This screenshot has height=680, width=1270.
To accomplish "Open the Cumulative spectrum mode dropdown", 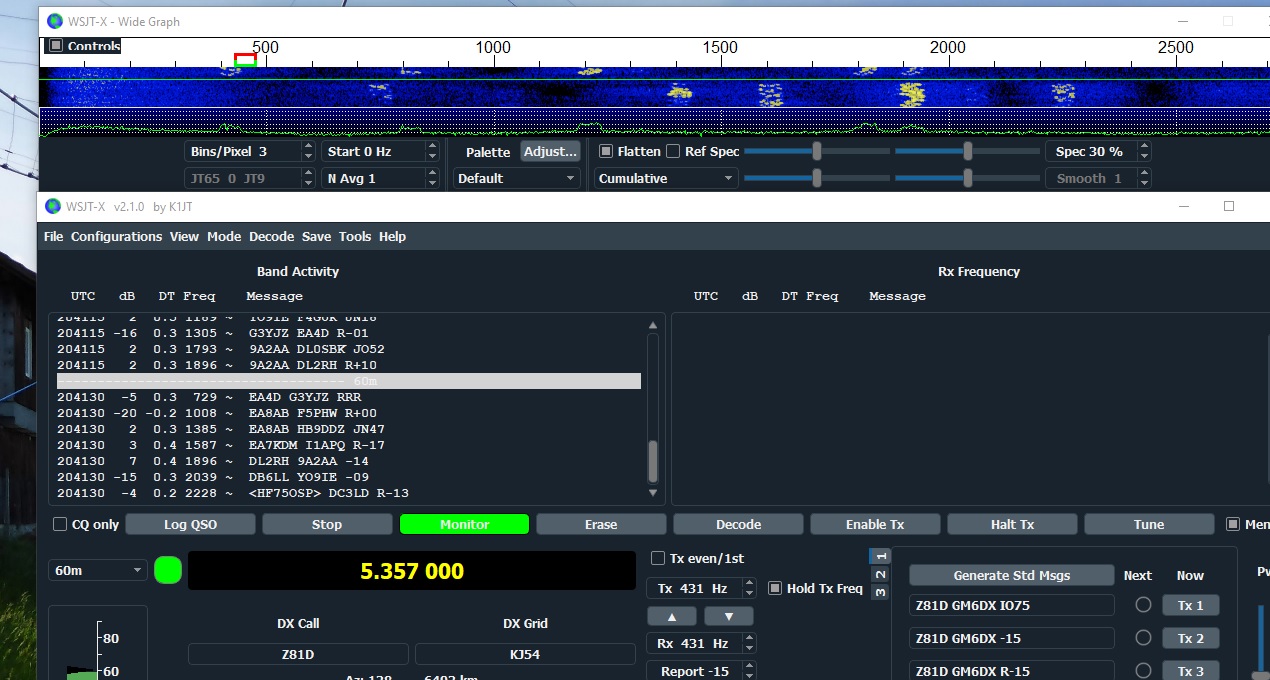I will click(x=666, y=178).
